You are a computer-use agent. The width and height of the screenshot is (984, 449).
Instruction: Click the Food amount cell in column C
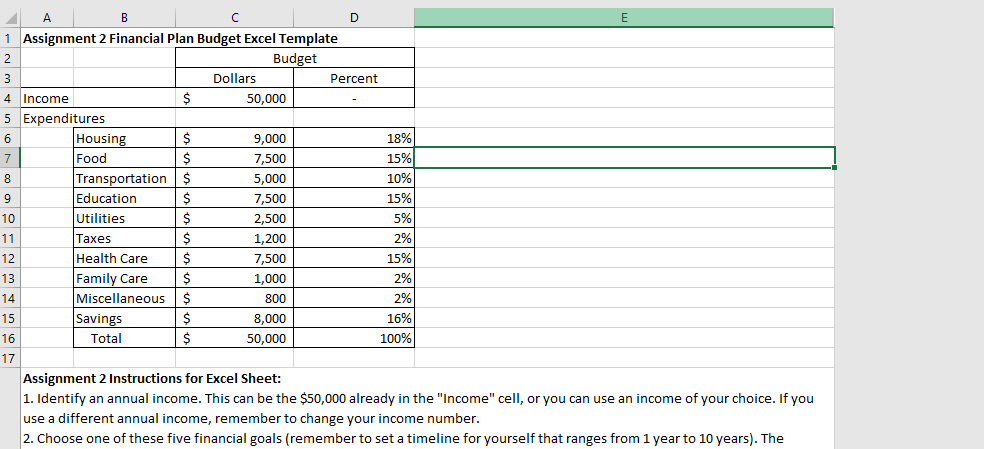(234, 158)
